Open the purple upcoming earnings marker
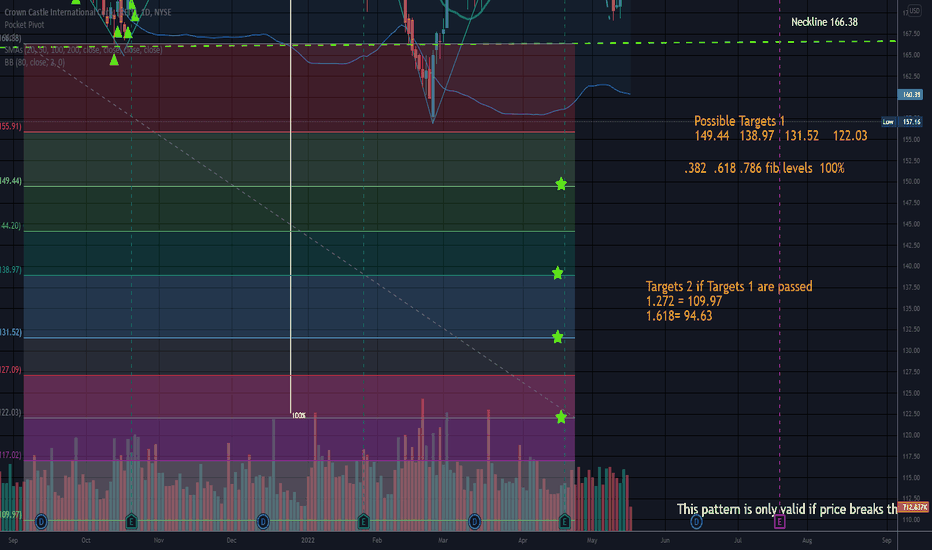 pyautogui.click(x=779, y=522)
